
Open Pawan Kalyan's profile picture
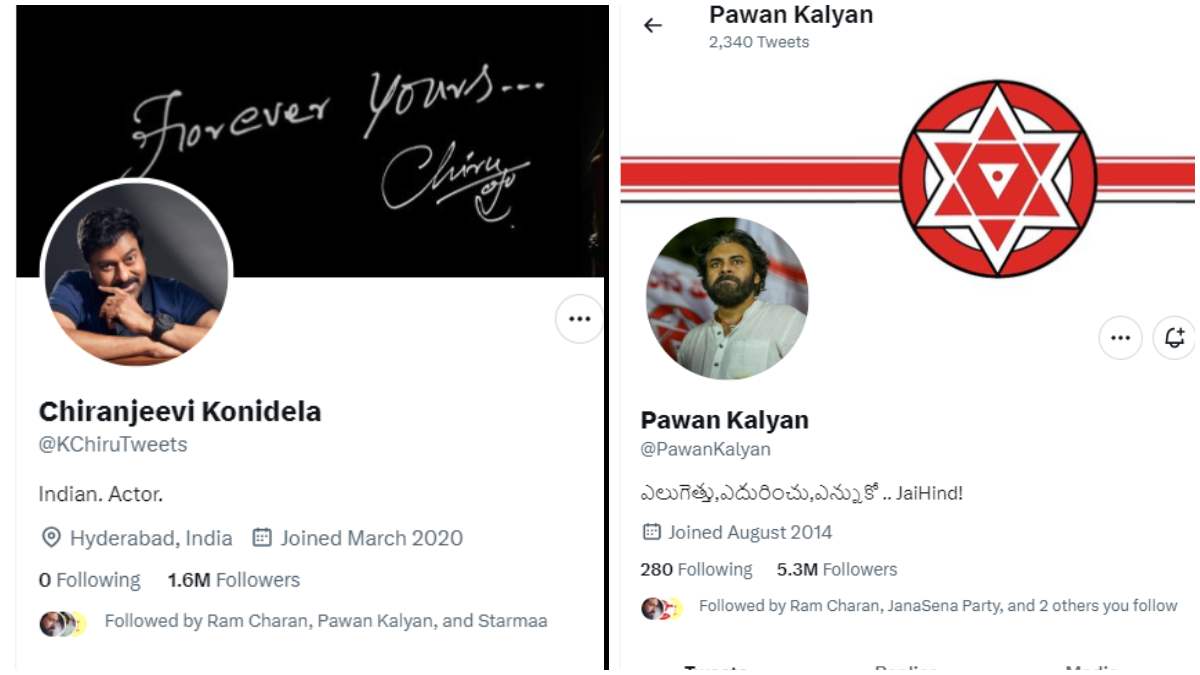click(727, 298)
